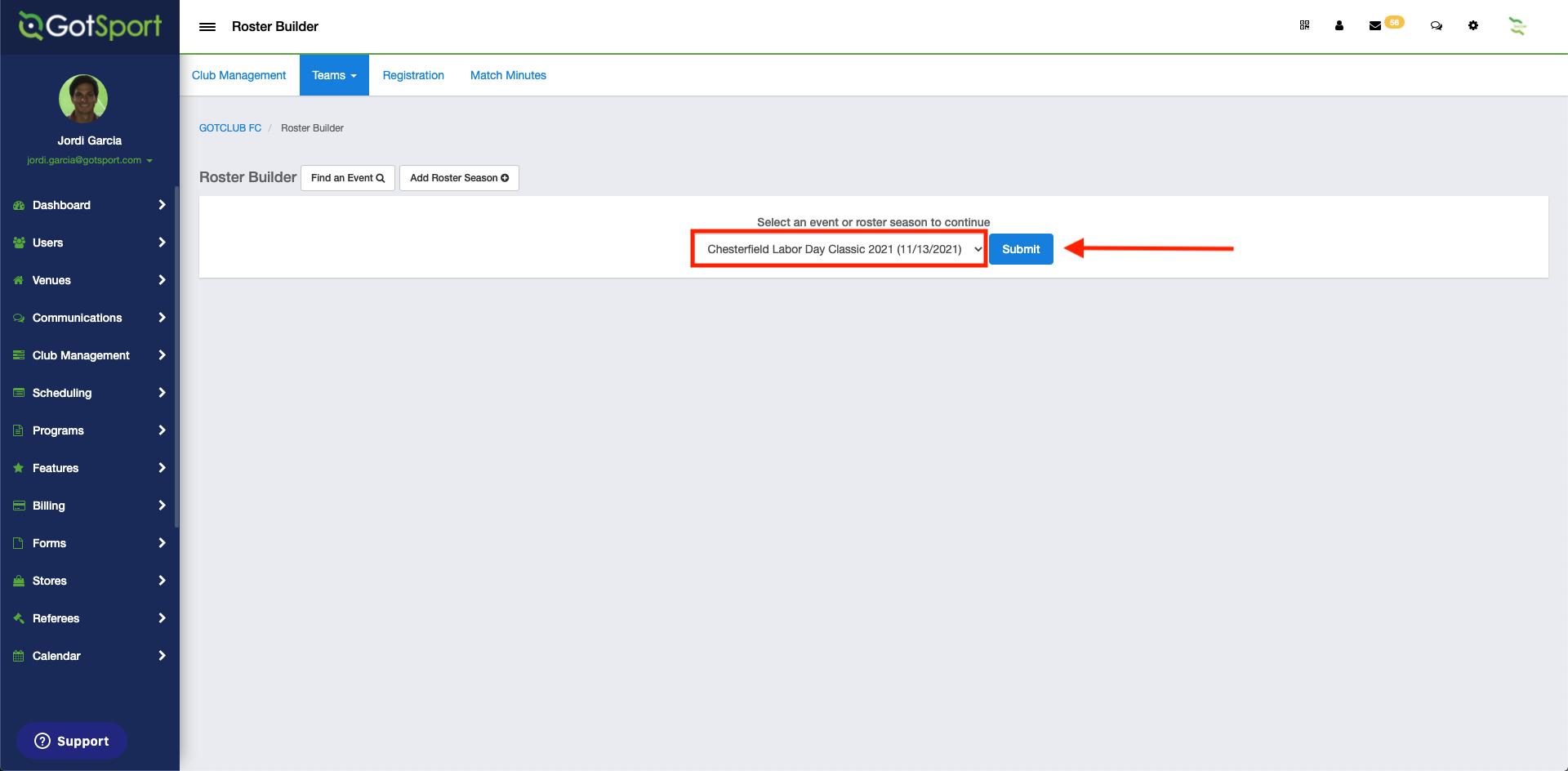Follow the GOTCLUB FC breadcrumb link
This screenshot has width=1568, height=771.
pos(230,128)
